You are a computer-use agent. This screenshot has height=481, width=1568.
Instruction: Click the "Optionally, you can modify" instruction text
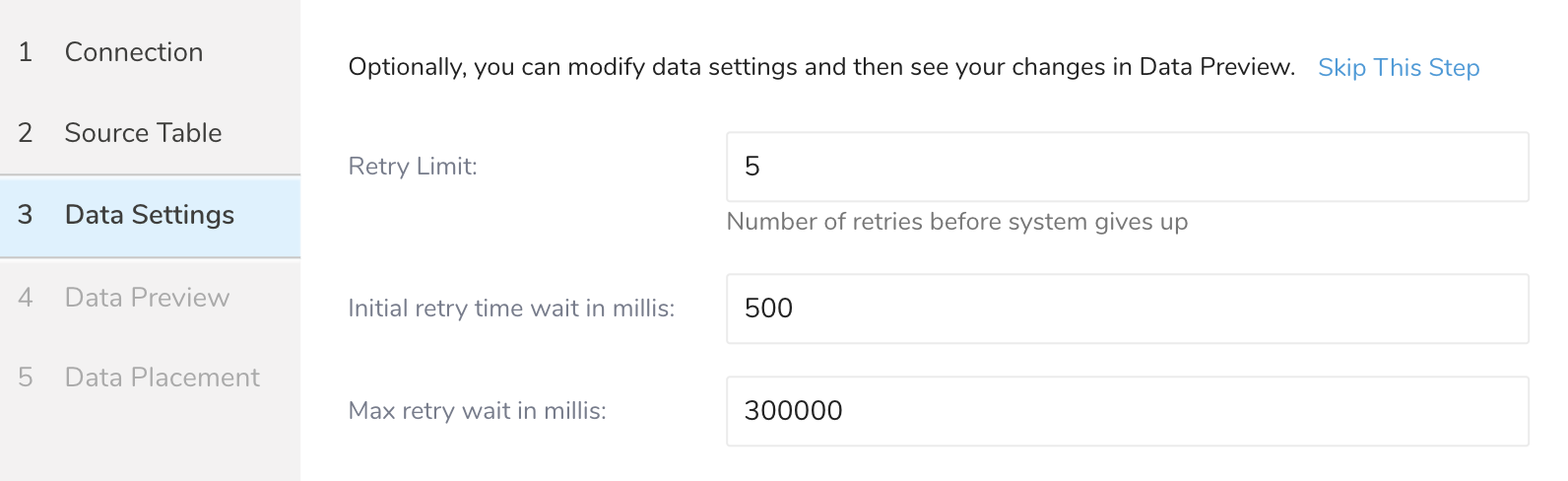tap(821, 67)
